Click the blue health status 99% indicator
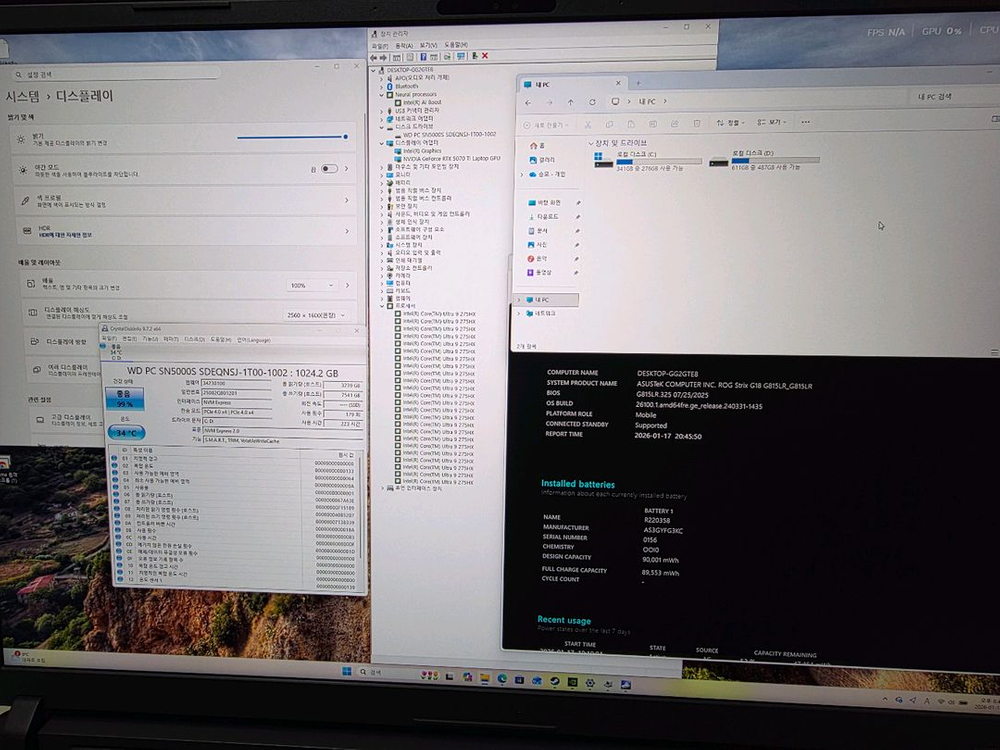 pyautogui.click(x=125, y=399)
